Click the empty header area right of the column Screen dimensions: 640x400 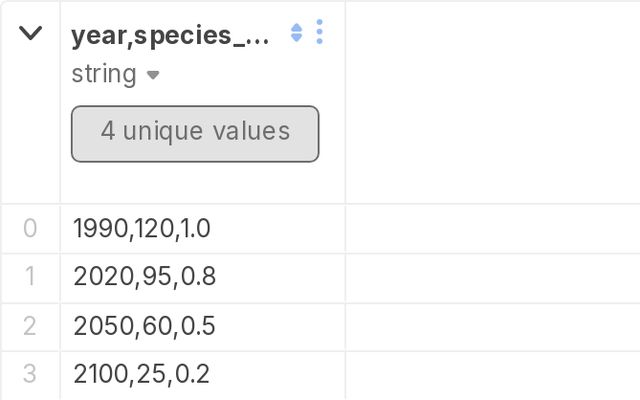tap(490, 100)
